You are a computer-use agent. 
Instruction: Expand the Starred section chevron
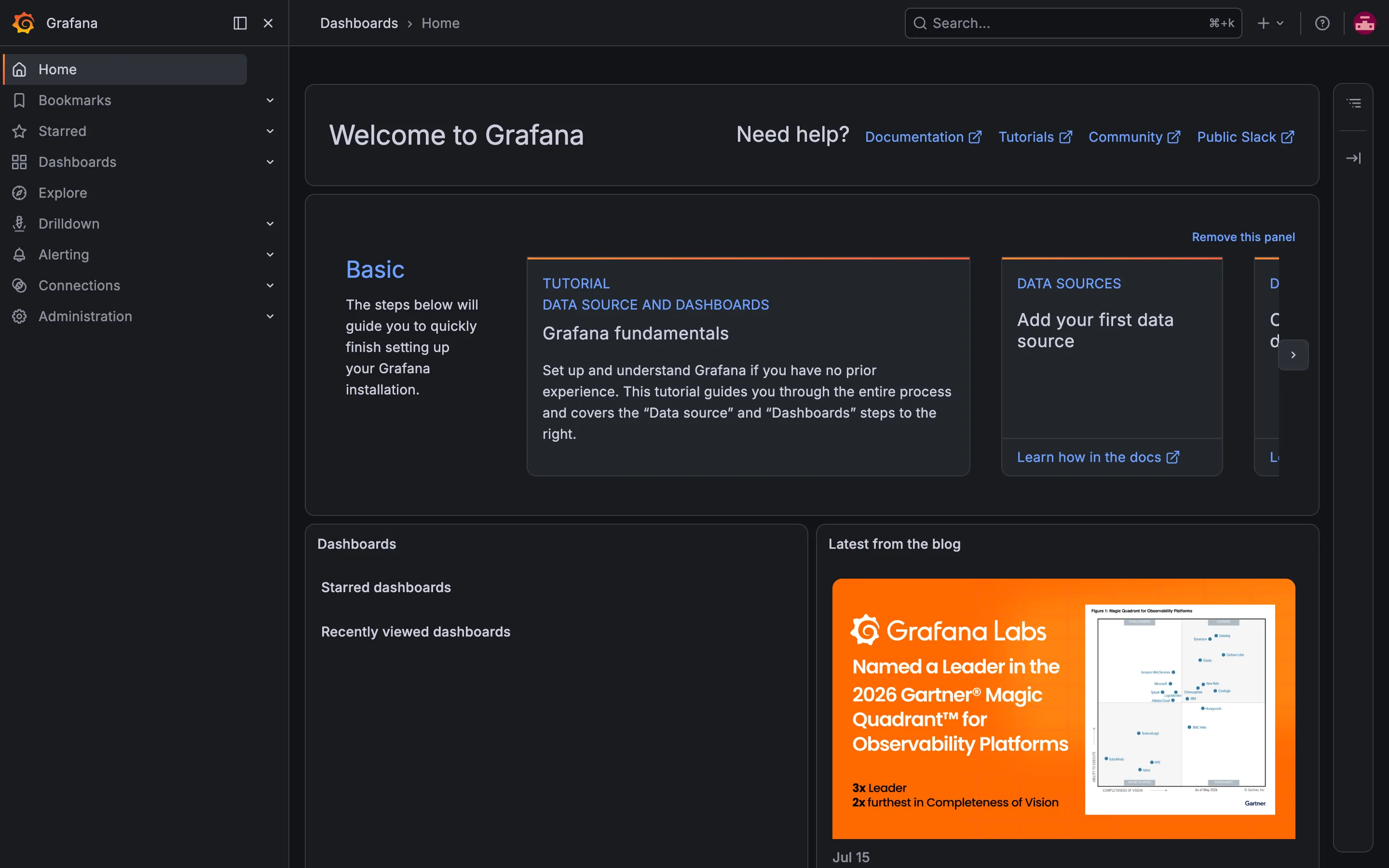click(x=270, y=132)
